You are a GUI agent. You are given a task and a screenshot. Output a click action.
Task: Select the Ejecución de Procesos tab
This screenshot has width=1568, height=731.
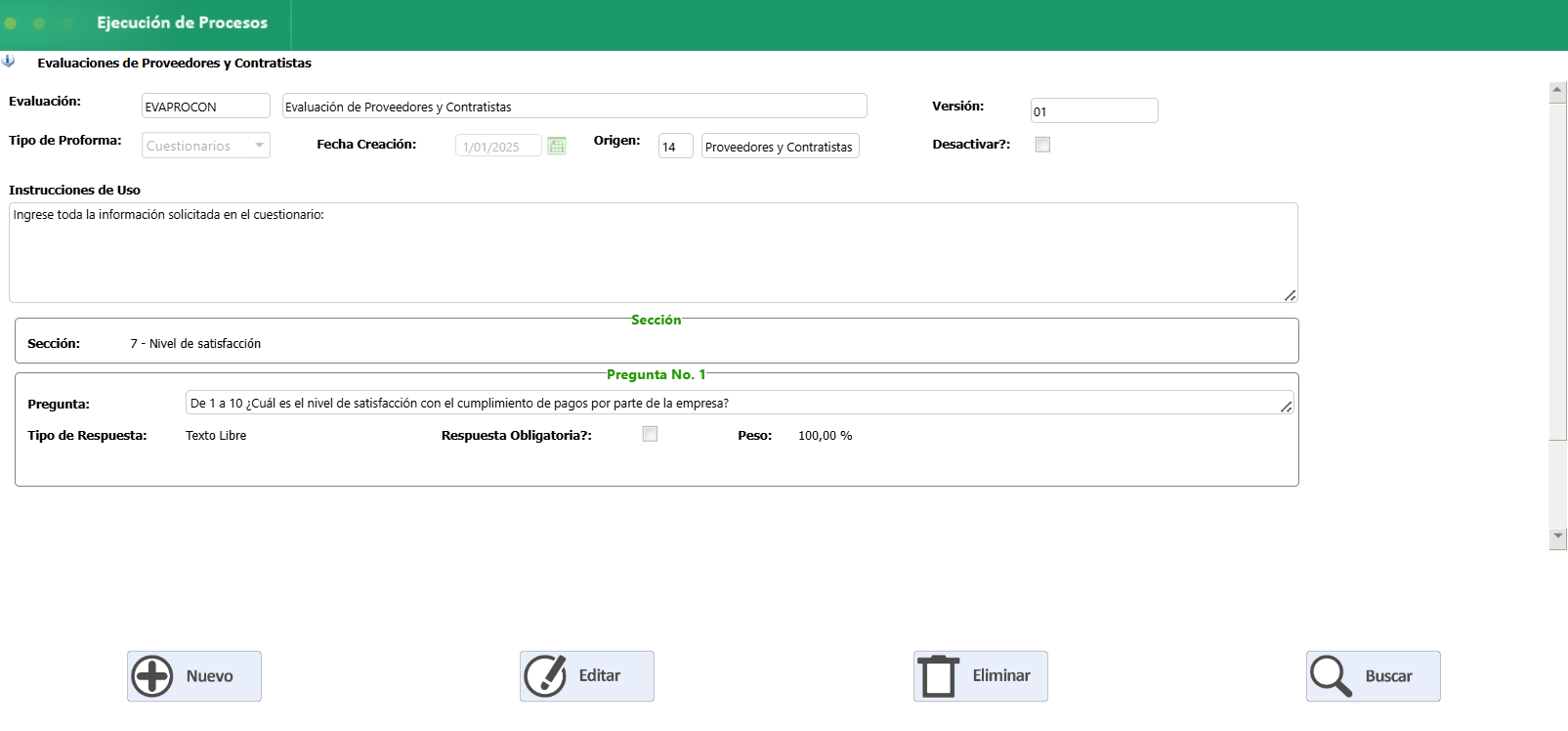pyautogui.click(x=182, y=22)
